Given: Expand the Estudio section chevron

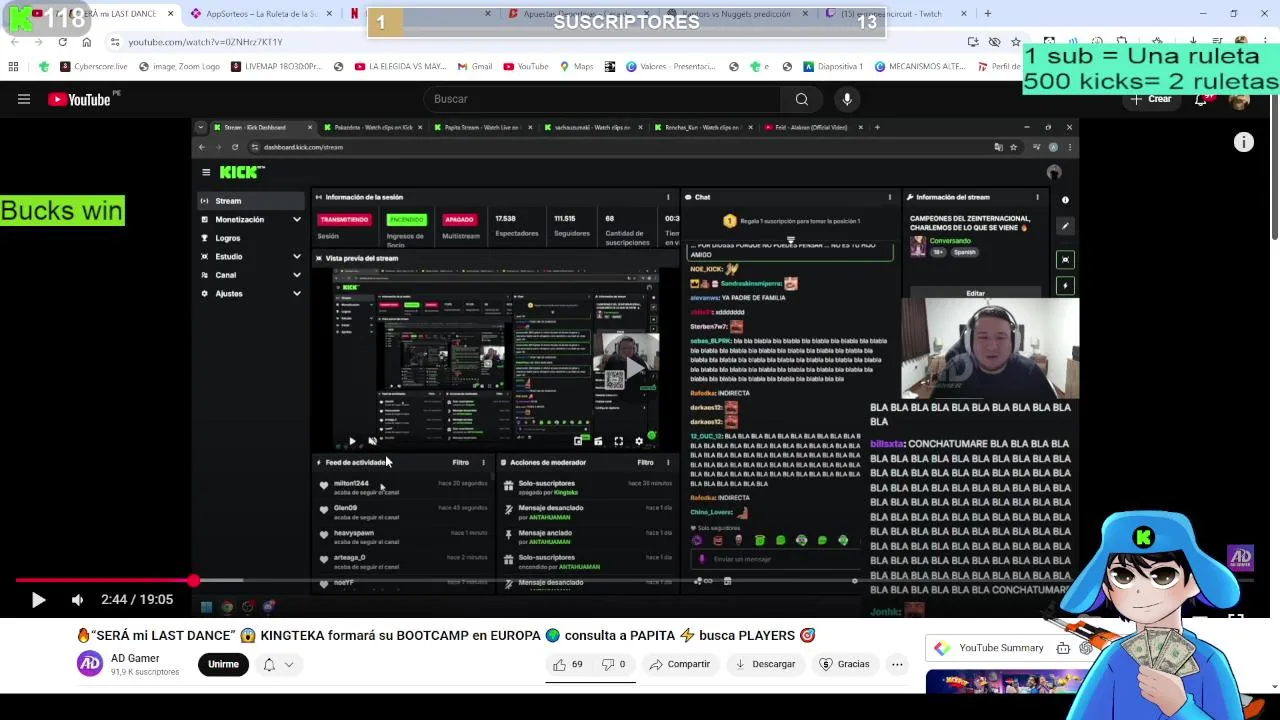Looking at the screenshot, I should 296,257.
